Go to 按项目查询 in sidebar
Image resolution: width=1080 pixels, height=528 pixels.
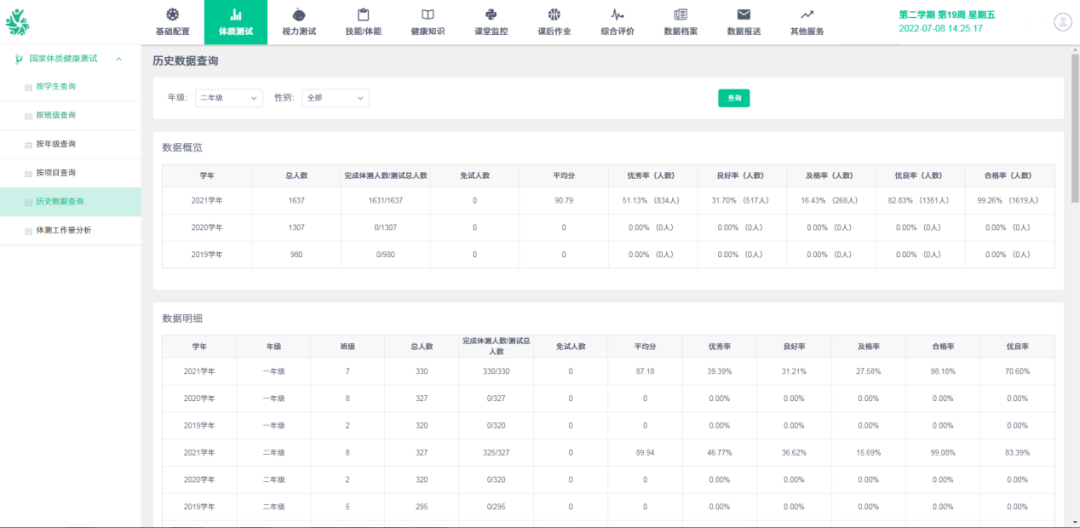[x=70, y=172]
